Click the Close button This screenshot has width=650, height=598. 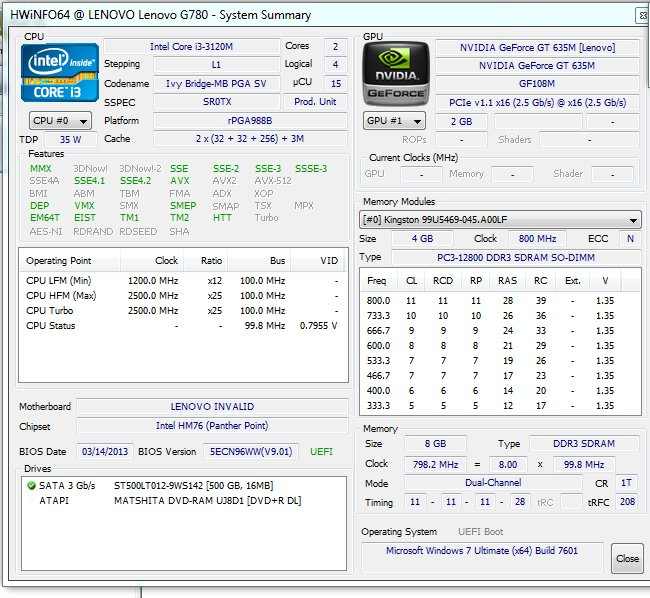point(627,559)
